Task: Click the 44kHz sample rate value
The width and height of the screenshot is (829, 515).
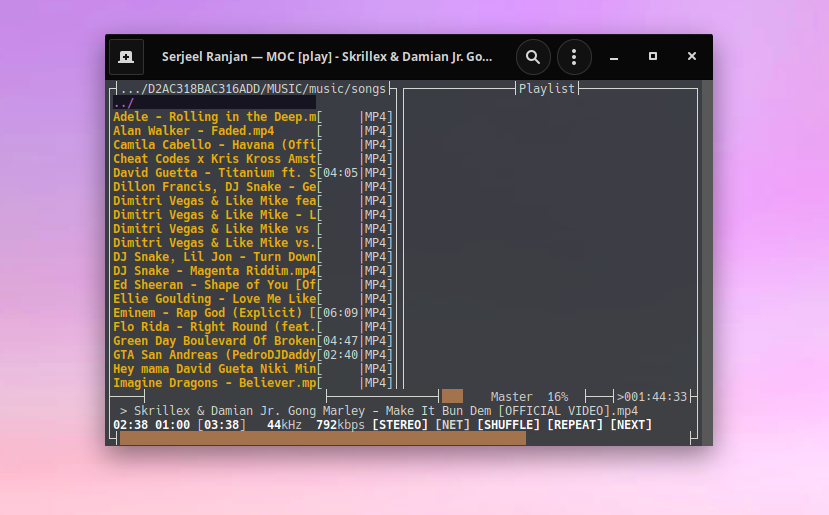Action: [284, 425]
